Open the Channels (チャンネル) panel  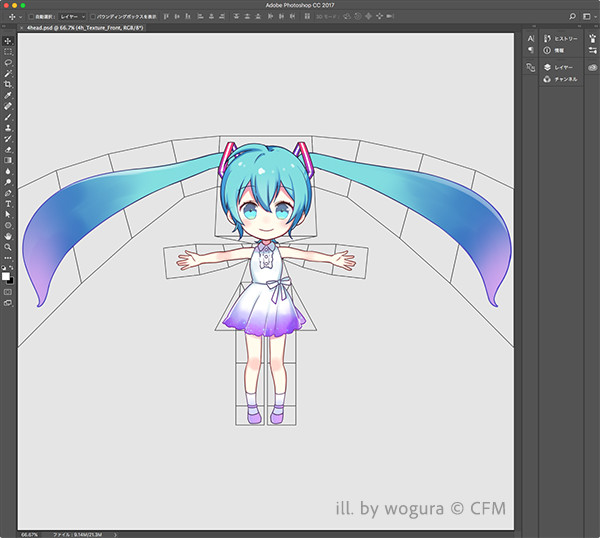[561, 79]
